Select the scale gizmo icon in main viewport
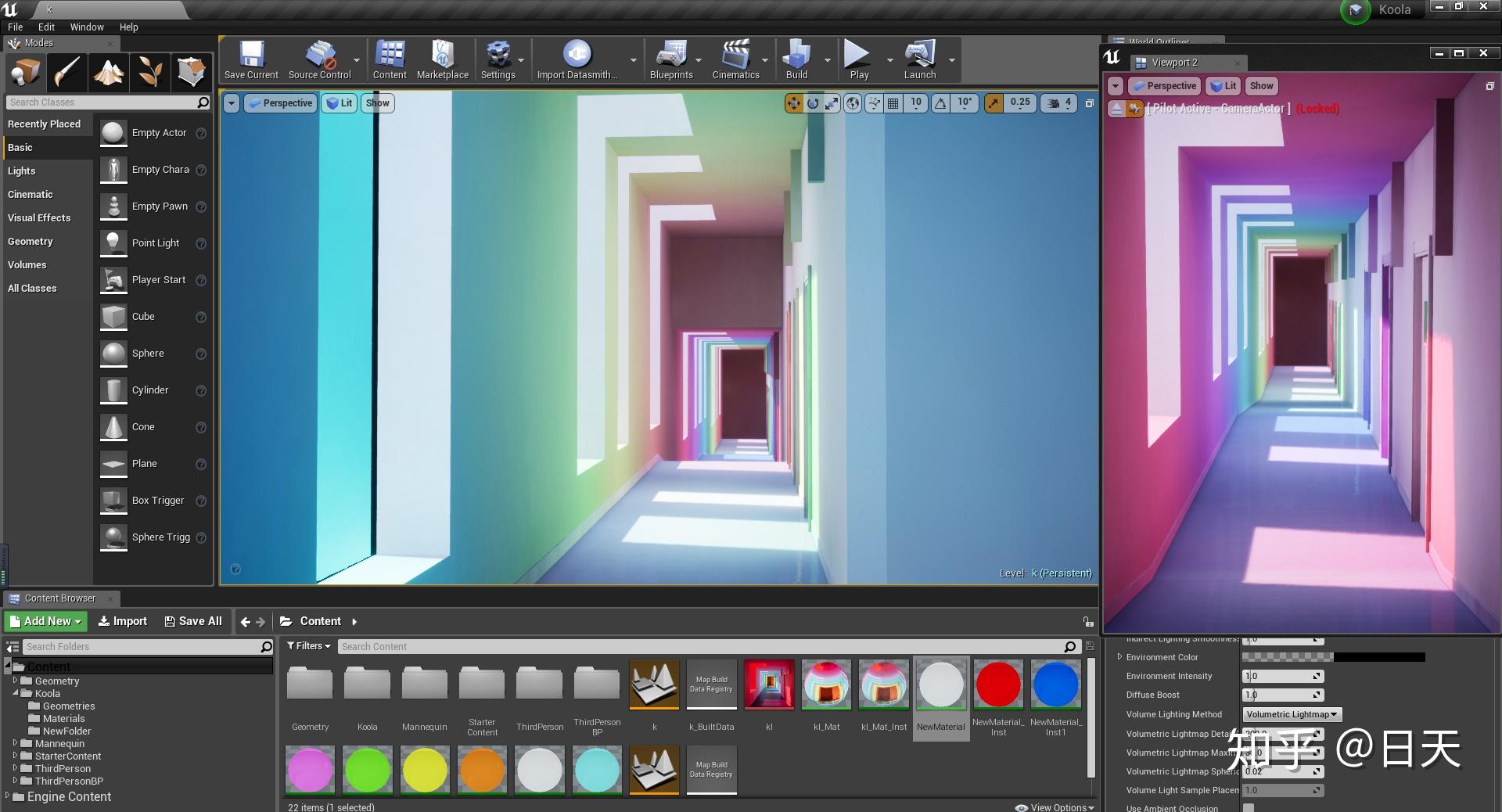Image resolution: width=1502 pixels, height=812 pixels. tap(832, 103)
